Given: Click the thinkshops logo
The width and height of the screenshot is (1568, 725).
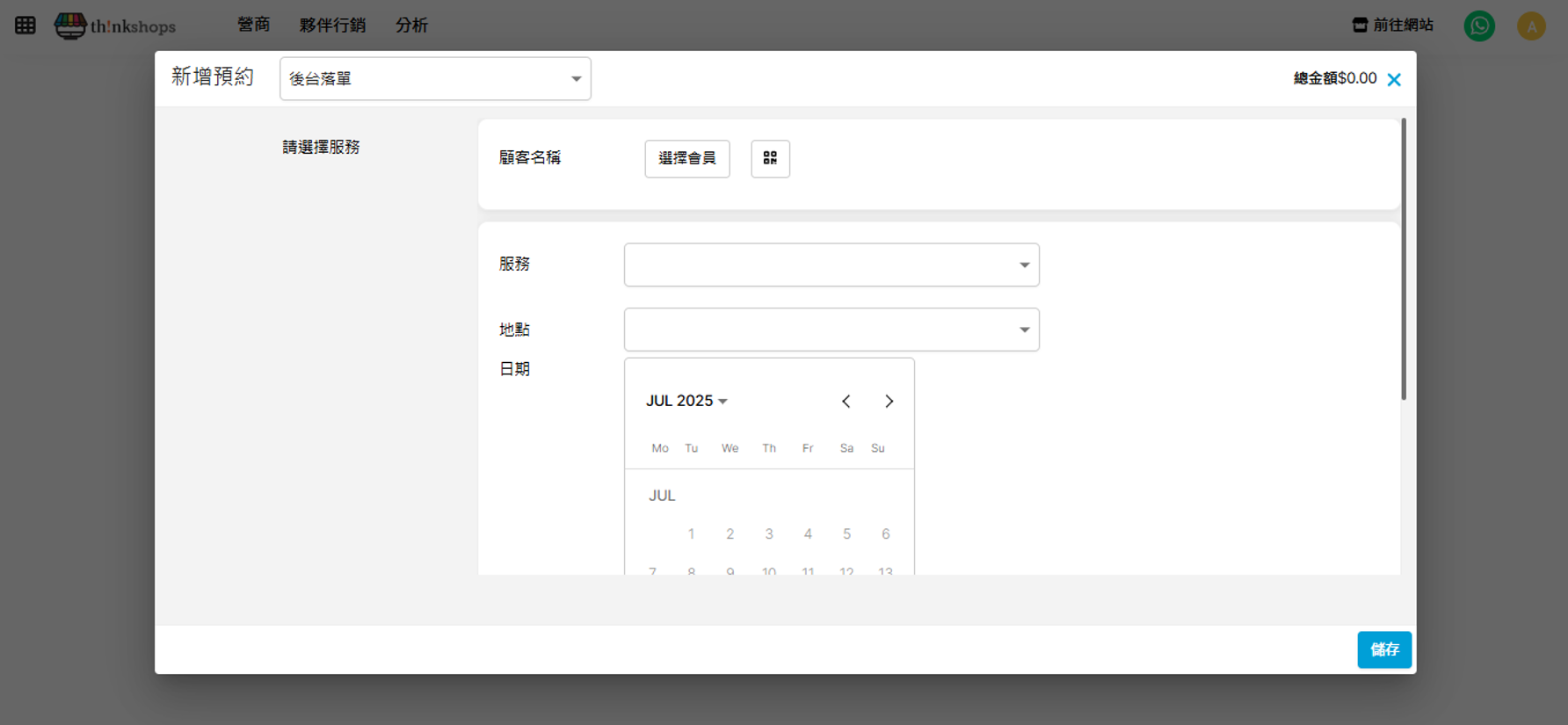Looking at the screenshot, I should (115, 25).
